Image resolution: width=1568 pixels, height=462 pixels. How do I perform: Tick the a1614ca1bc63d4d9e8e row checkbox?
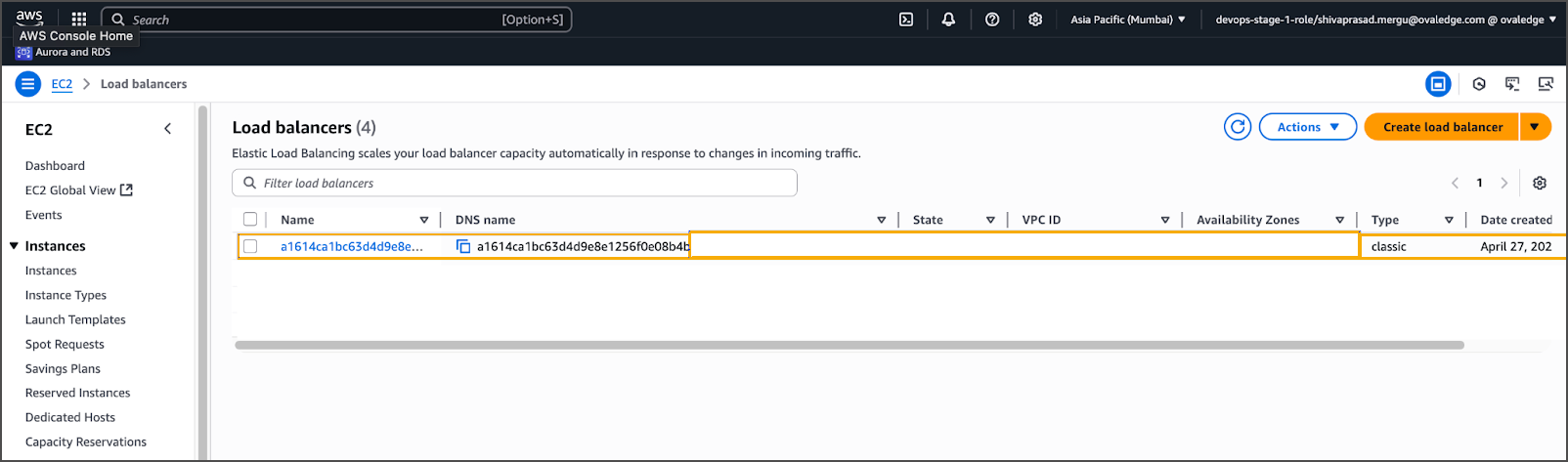[250, 247]
